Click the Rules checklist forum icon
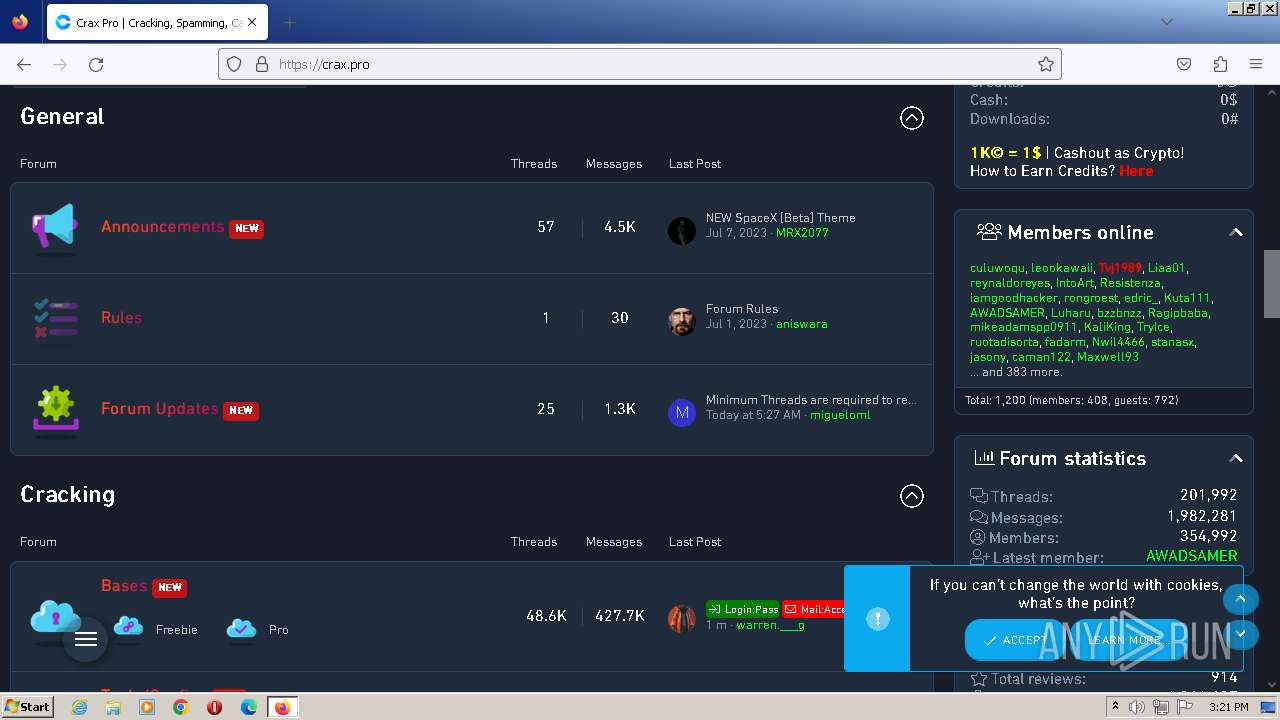This screenshot has height=720, width=1280. coord(55,318)
